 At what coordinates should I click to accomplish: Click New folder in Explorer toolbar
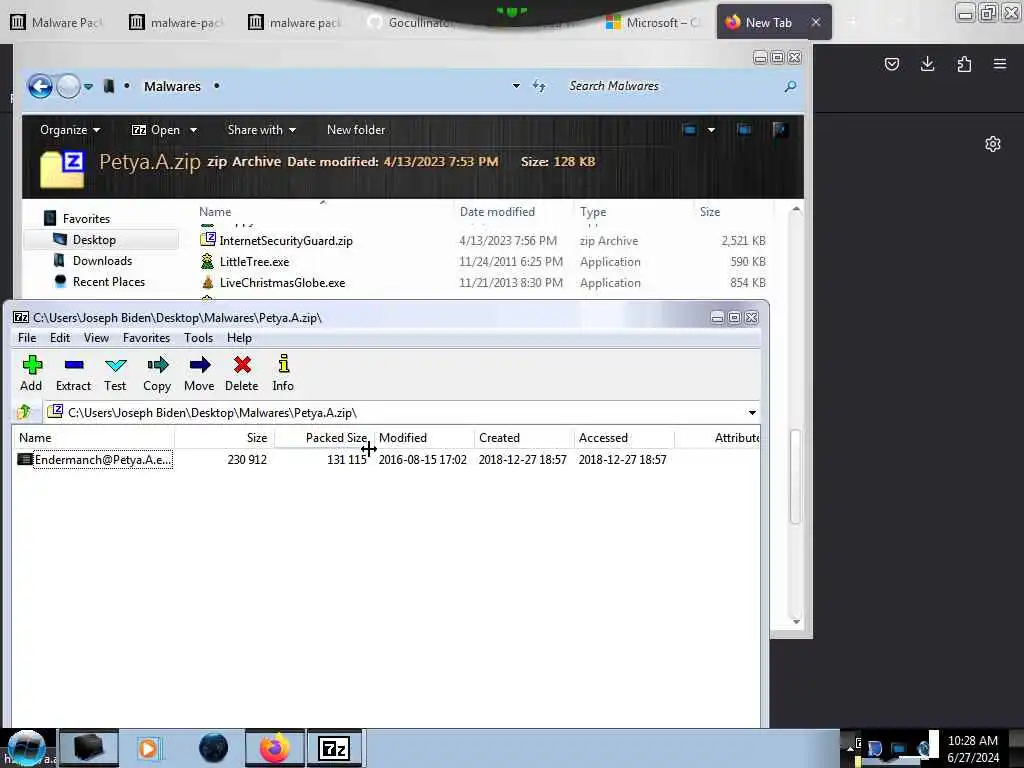pyautogui.click(x=356, y=130)
